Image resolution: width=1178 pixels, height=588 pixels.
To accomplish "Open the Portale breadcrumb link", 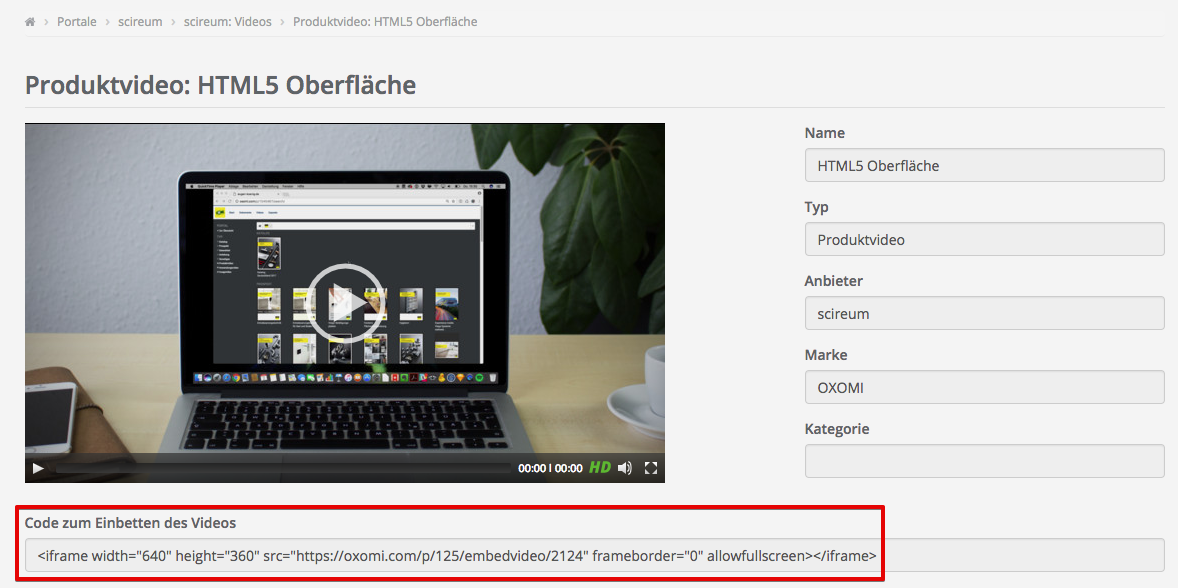I will [x=77, y=21].
